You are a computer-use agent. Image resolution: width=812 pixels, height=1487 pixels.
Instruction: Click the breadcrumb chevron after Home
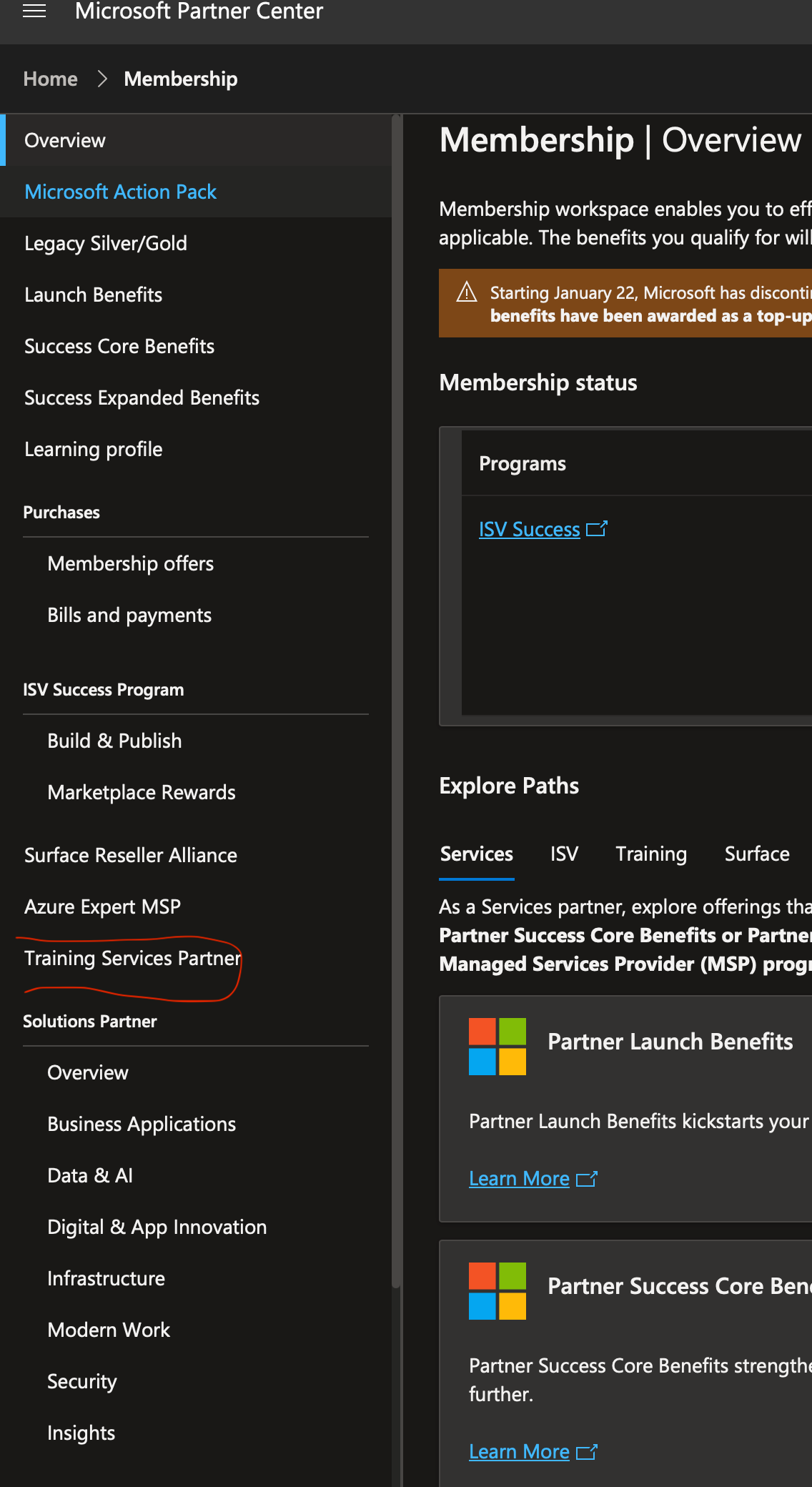[x=101, y=79]
